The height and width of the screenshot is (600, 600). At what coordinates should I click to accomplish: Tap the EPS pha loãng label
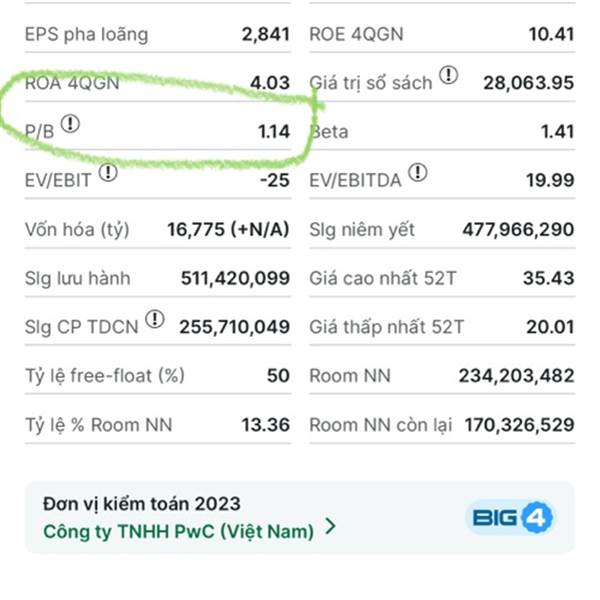click(x=86, y=34)
